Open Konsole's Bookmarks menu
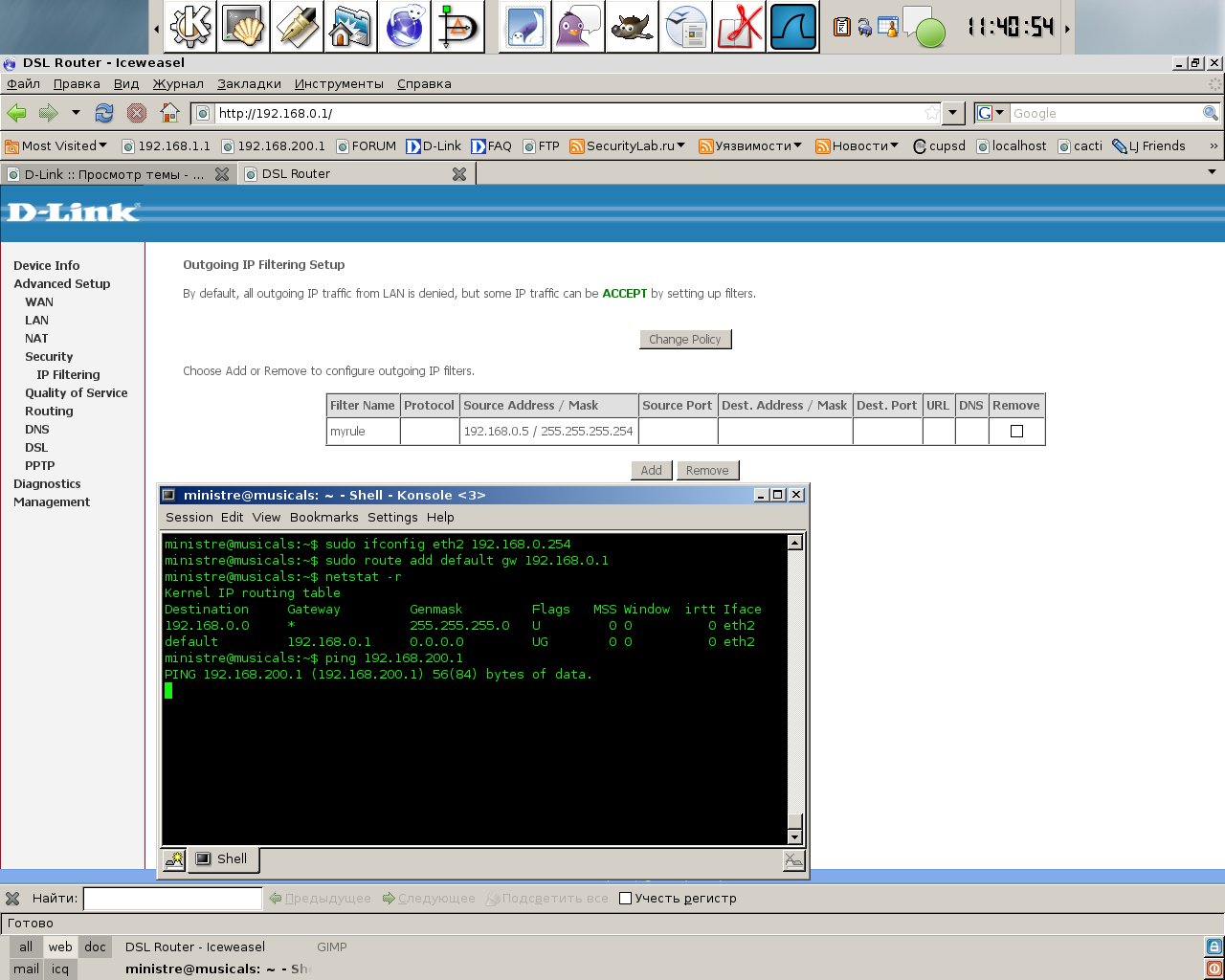The image size is (1225, 980). (323, 518)
